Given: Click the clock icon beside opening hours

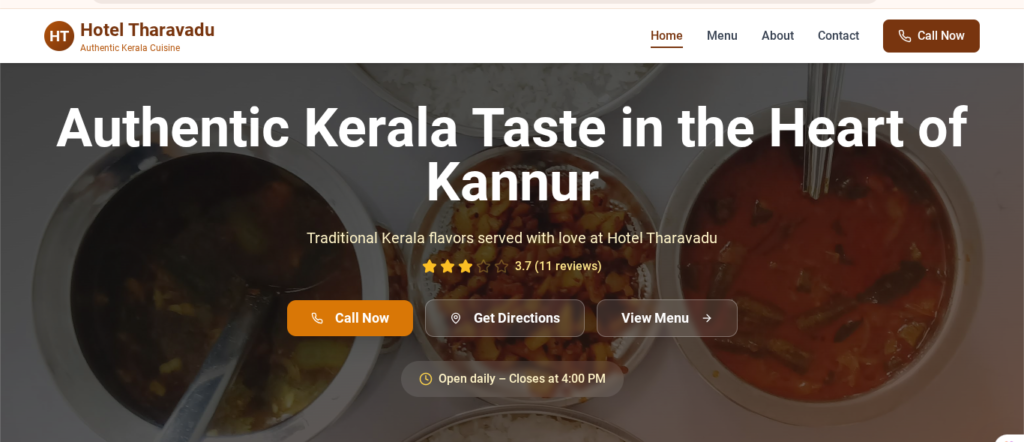Looking at the screenshot, I should tap(425, 379).
